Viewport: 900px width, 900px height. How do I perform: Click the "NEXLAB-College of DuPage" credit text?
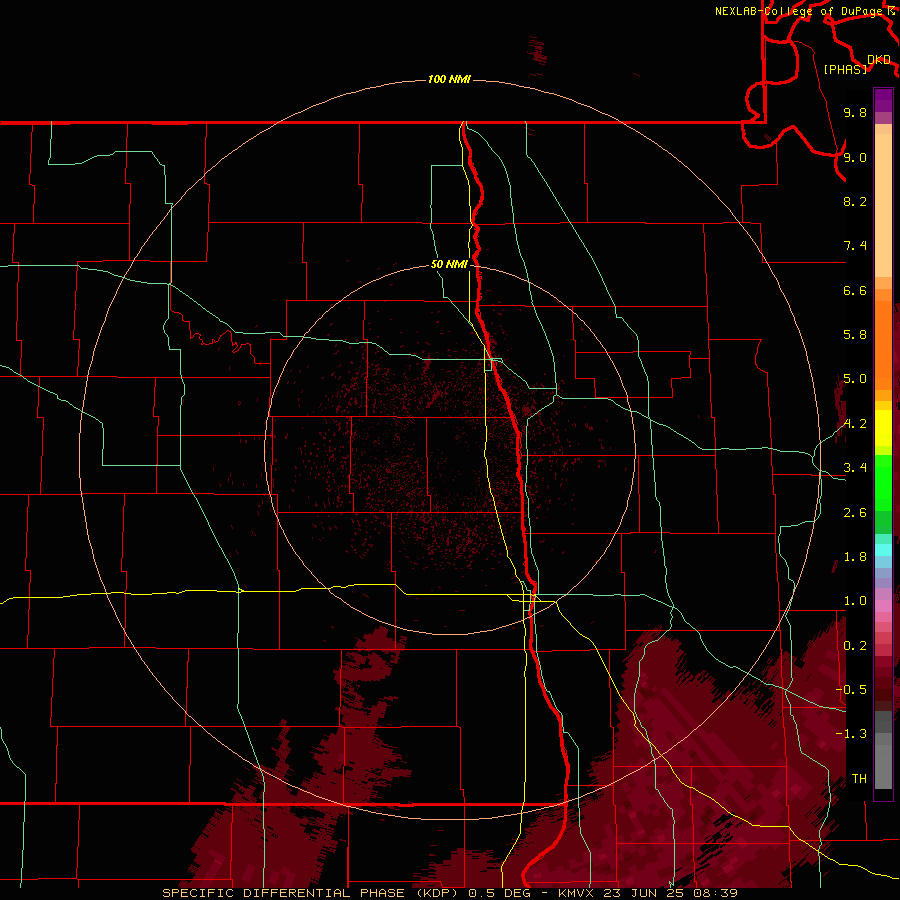(798, 11)
